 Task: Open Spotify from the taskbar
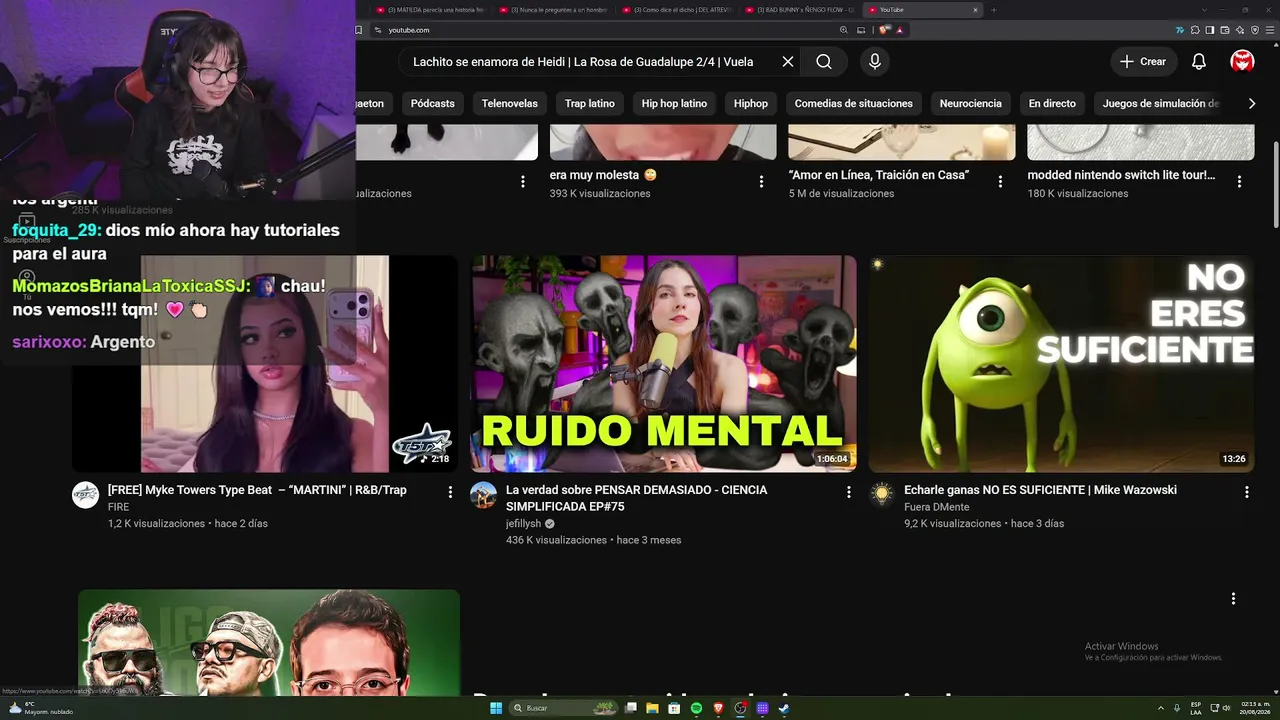(x=697, y=708)
